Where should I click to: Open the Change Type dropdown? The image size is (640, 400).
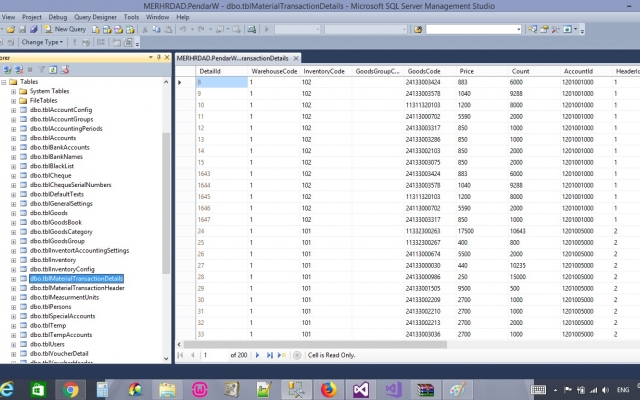point(42,42)
